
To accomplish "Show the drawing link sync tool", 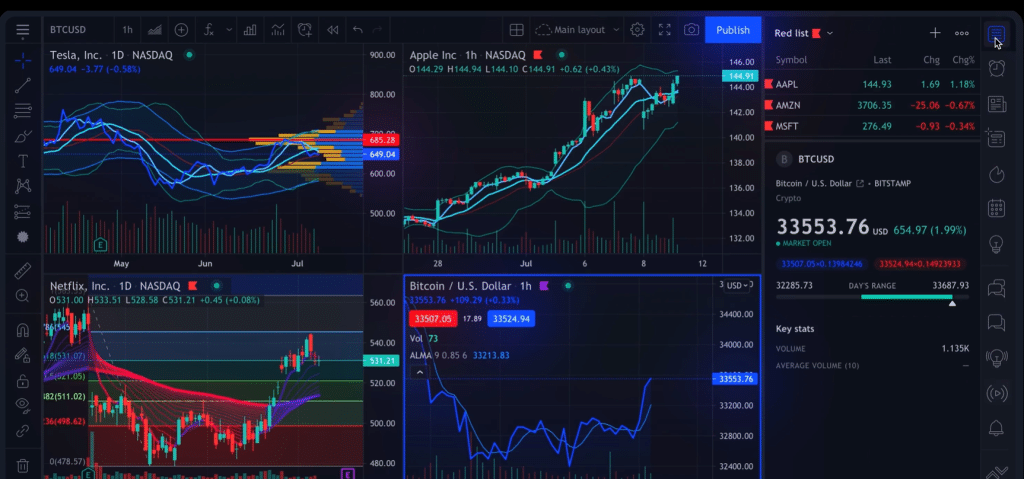I will (x=23, y=431).
